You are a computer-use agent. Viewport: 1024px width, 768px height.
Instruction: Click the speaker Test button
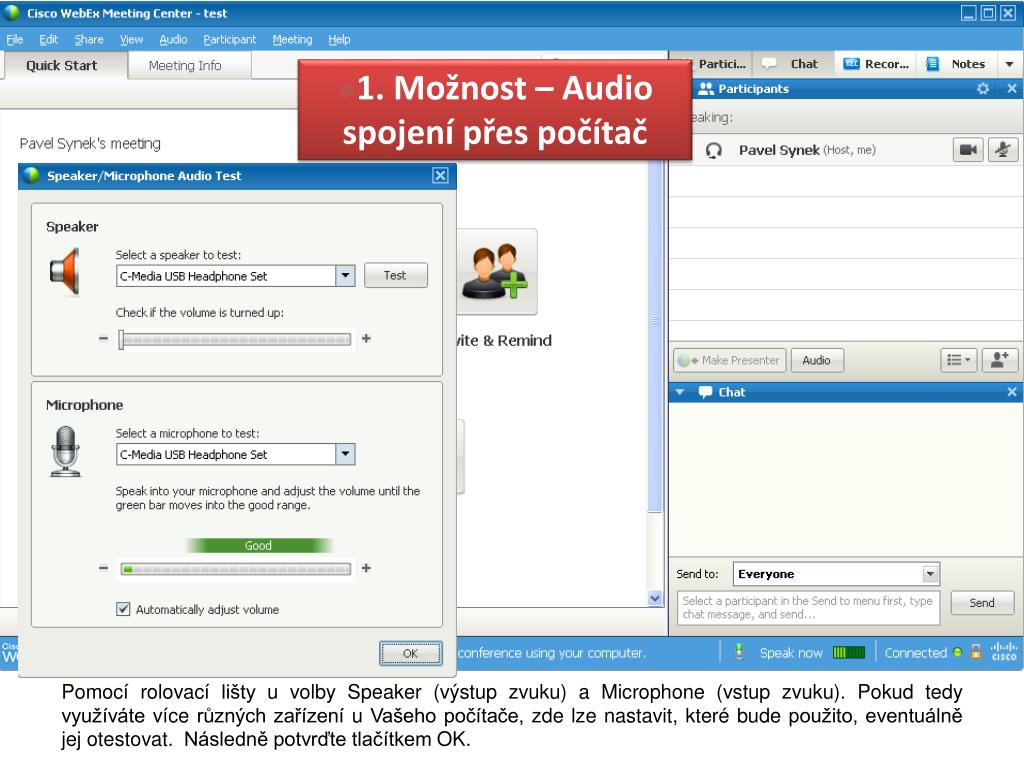coord(395,275)
